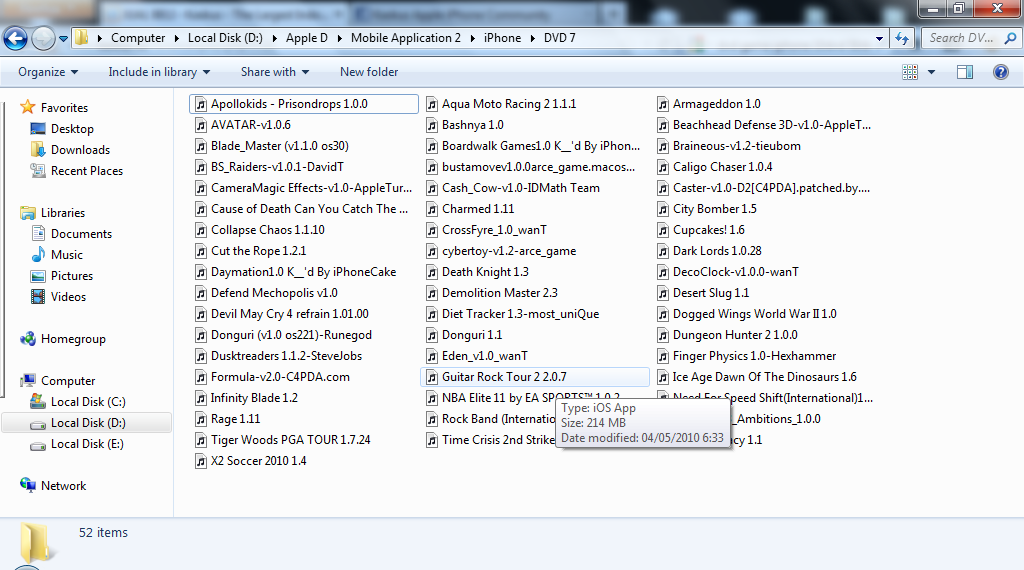The height and width of the screenshot is (570, 1024).
Task: Select the Cut the Rope 1.2.1 file icon
Action: (x=201, y=251)
